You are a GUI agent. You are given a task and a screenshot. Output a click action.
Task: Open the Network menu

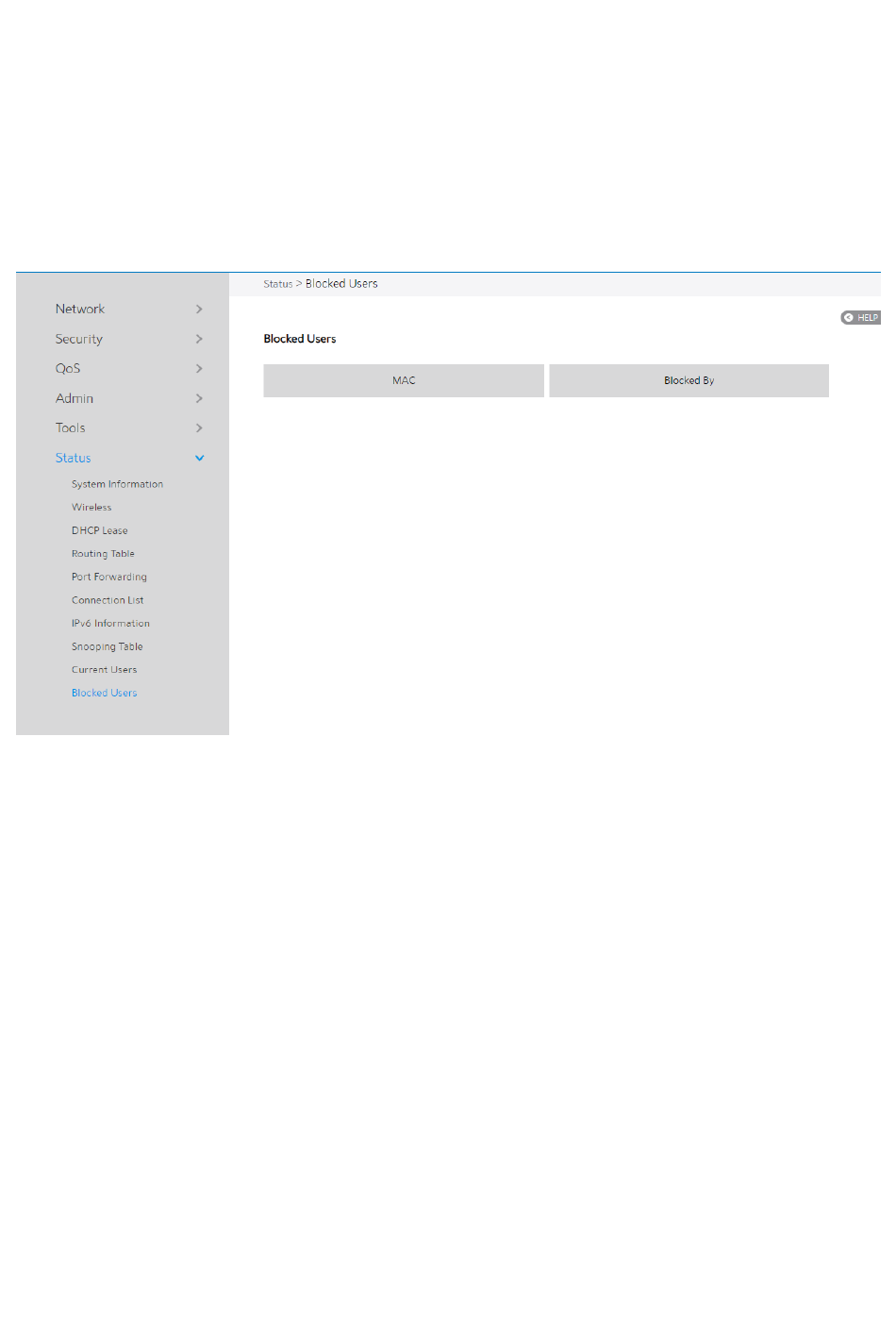(80, 310)
